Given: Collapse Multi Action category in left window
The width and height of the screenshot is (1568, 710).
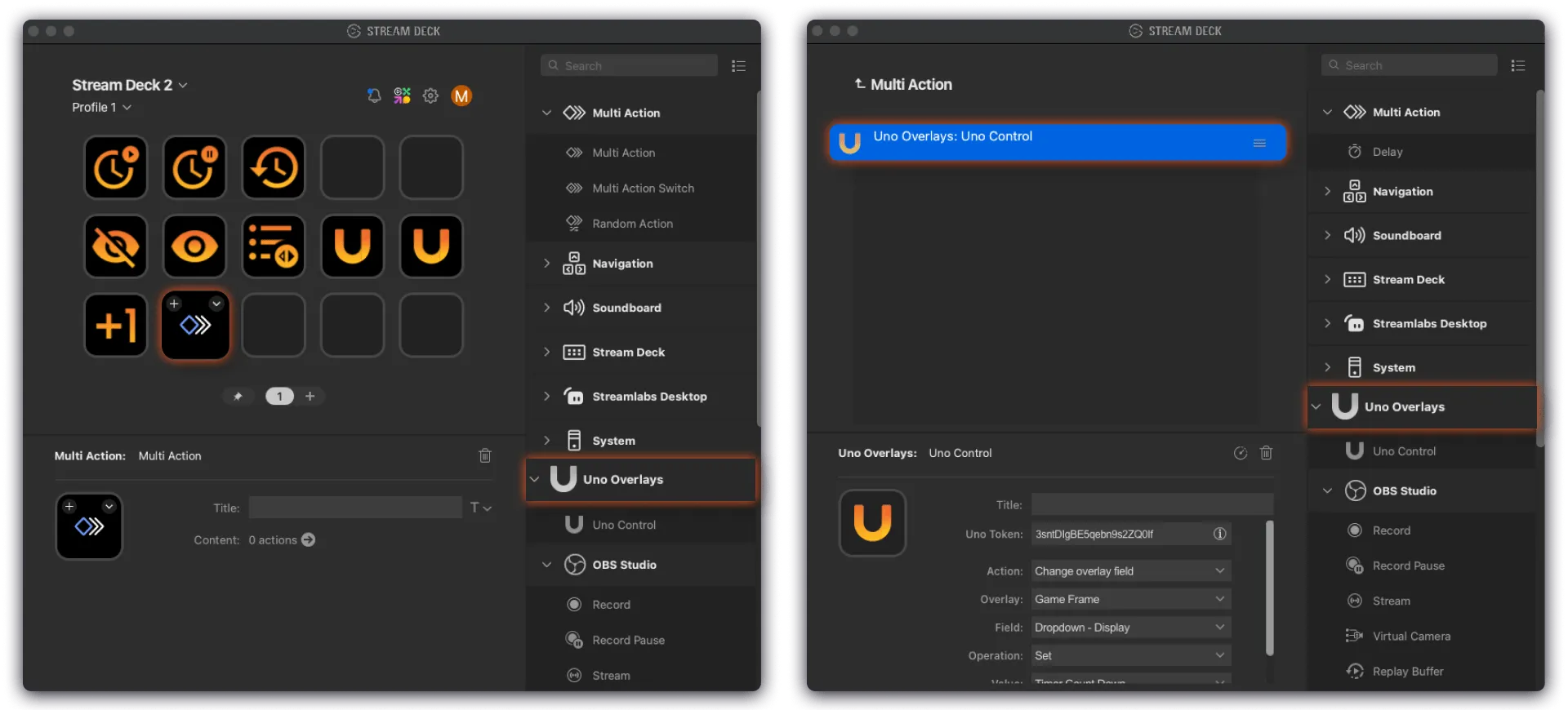Looking at the screenshot, I should (546, 113).
